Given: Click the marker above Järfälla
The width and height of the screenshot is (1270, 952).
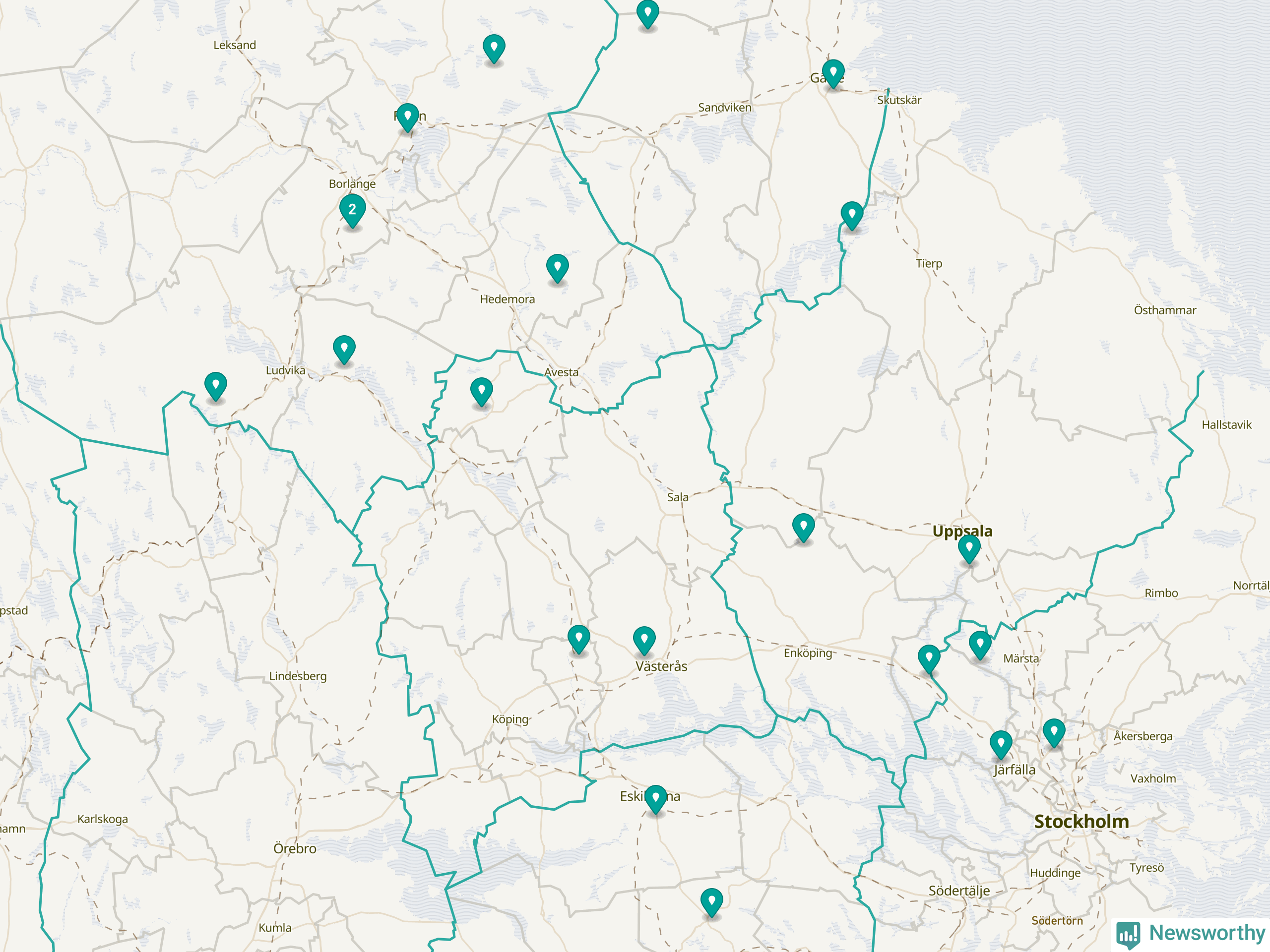Looking at the screenshot, I should (1001, 744).
